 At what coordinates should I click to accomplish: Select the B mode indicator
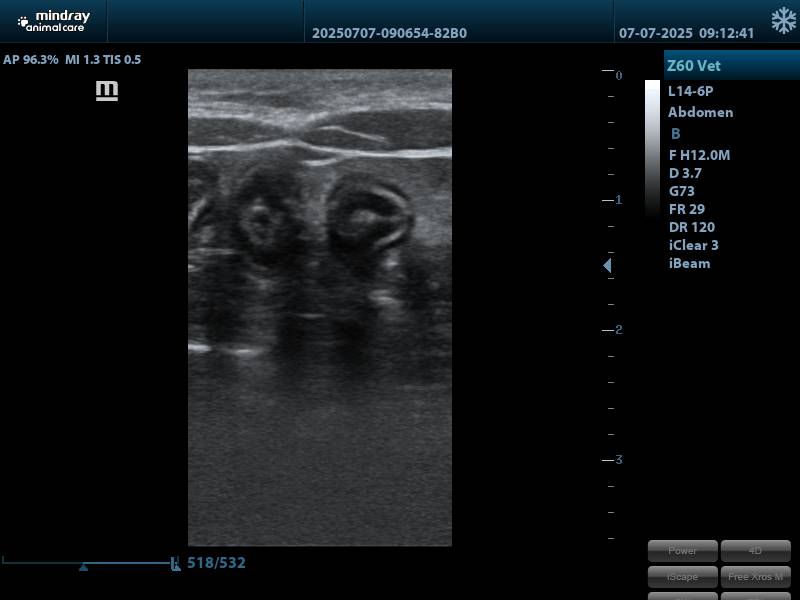[676, 134]
